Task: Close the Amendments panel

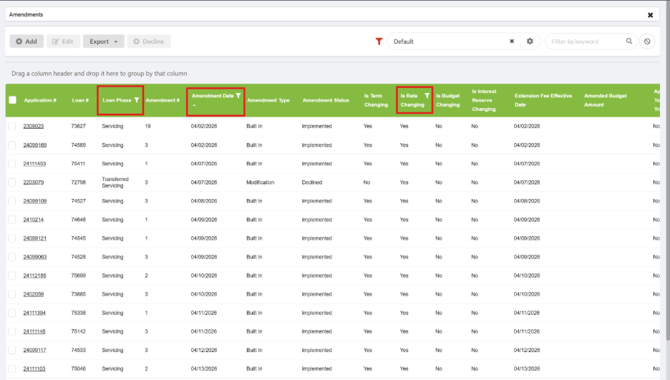Action: (650, 15)
